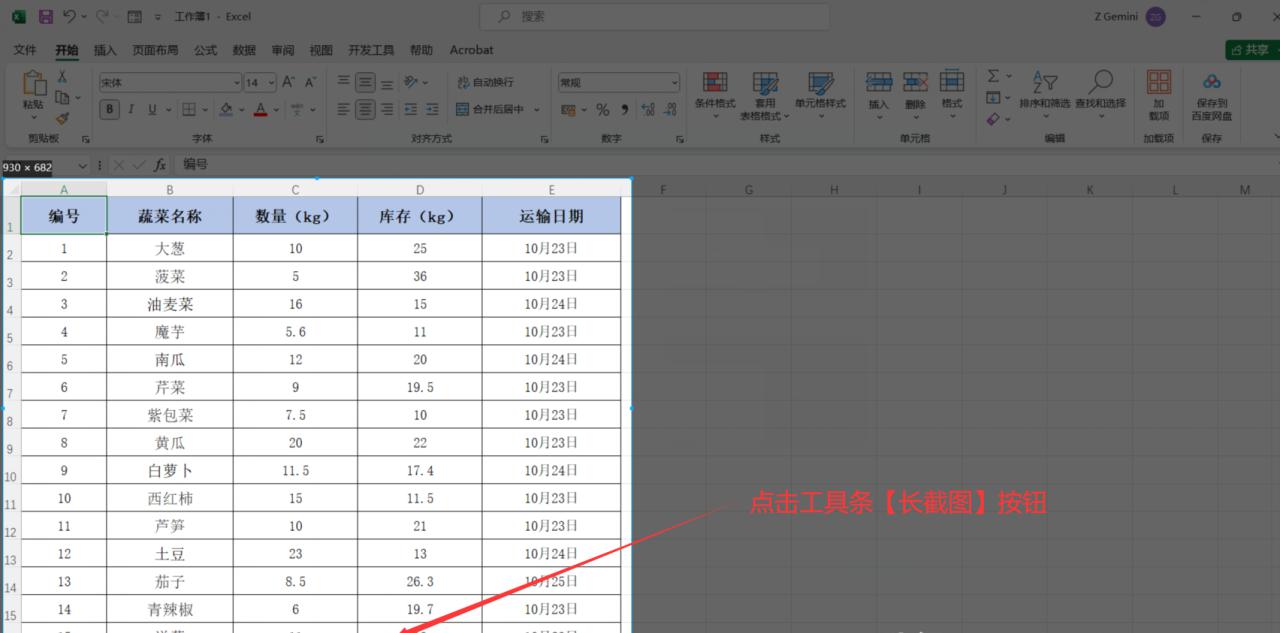The height and width of the screenshot is (633, 1280).
Task: Switch to the 插入 tab
Action: 105,50
